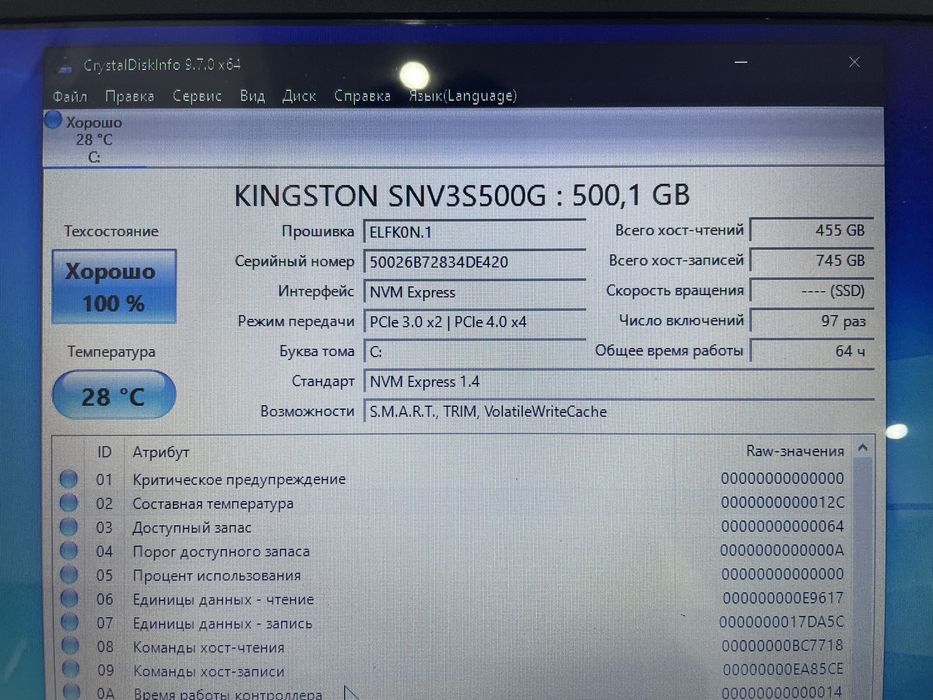Click the rotation speed value ---- (SSD)

point(812,290)
